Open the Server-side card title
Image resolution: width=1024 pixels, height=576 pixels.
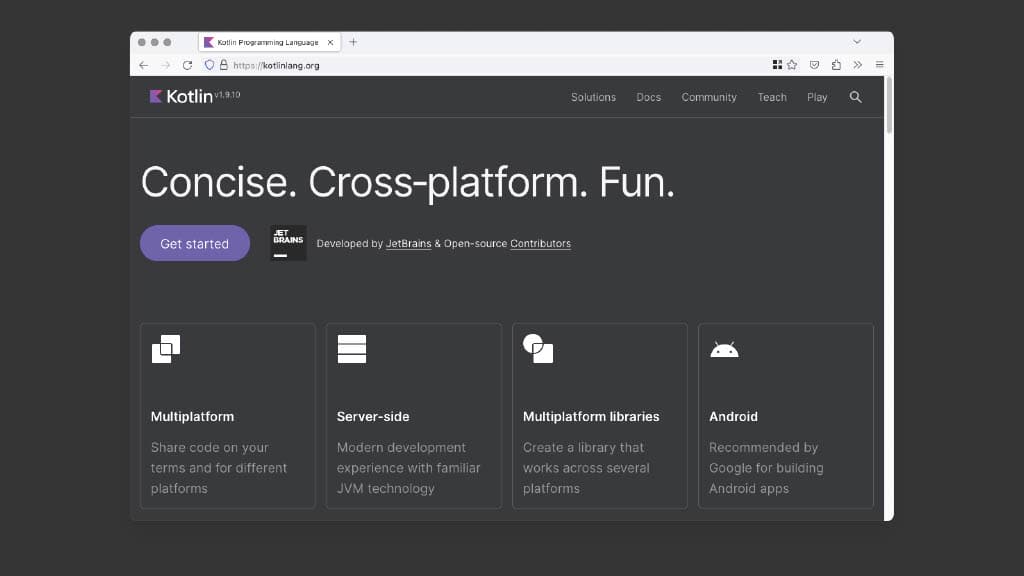[373, 417]
